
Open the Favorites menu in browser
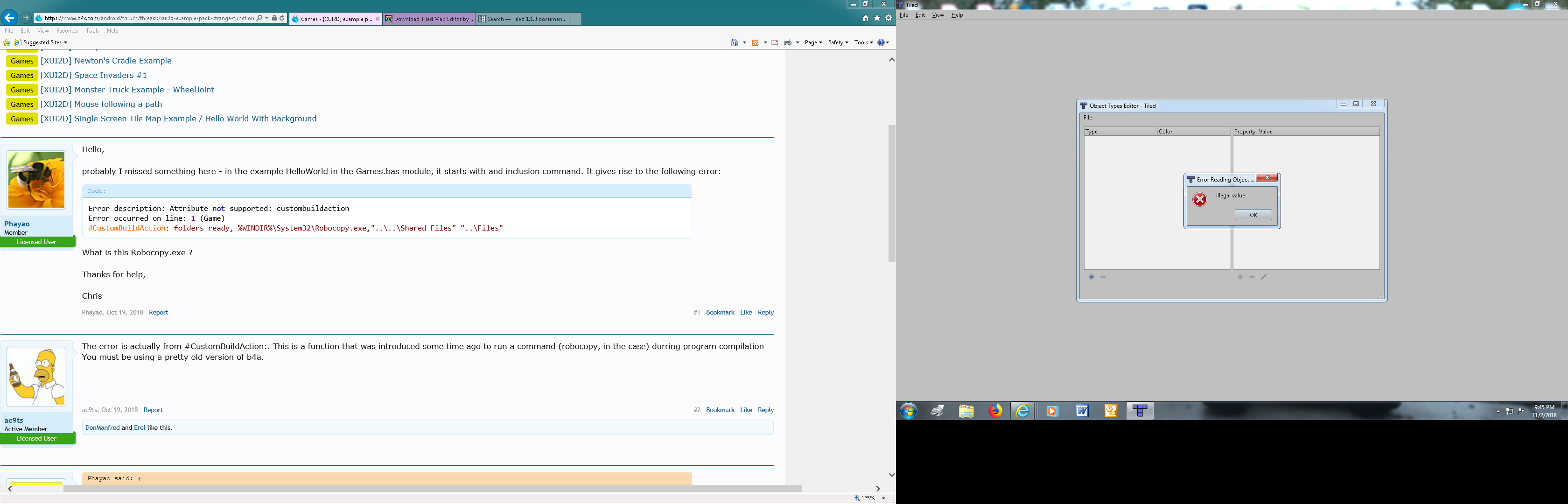click(67, 31)
